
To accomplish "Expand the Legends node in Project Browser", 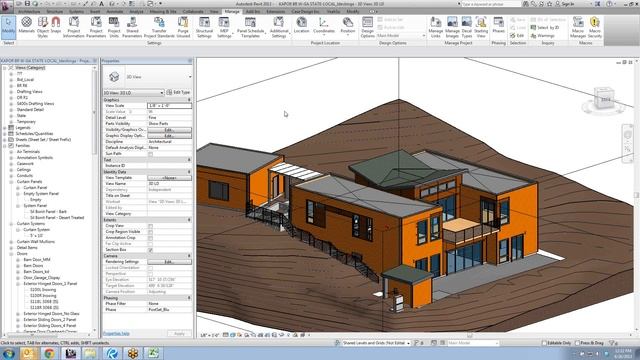I will click(5, 128).
